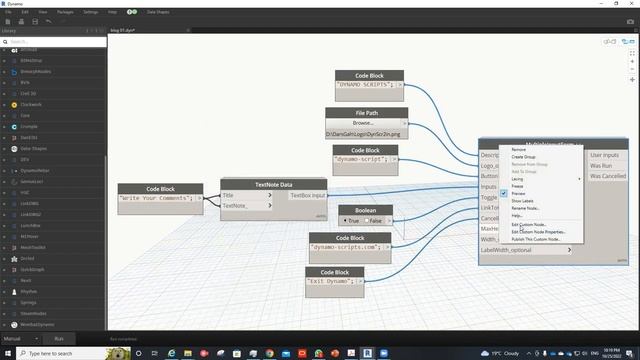640x360 pixels.
Task: Expand the Rhythm library category
Action: 4,292
